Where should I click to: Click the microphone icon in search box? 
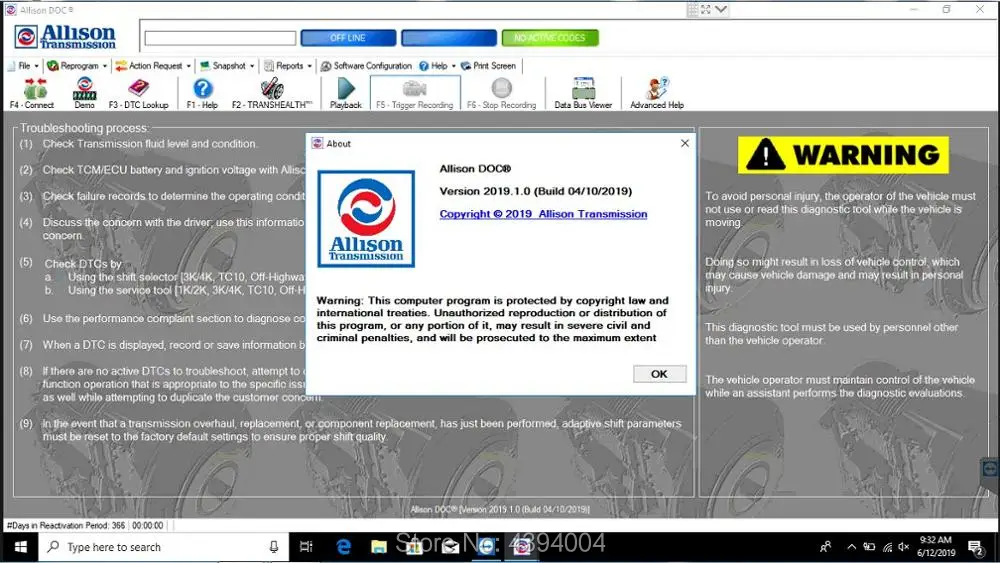[274, 547]
